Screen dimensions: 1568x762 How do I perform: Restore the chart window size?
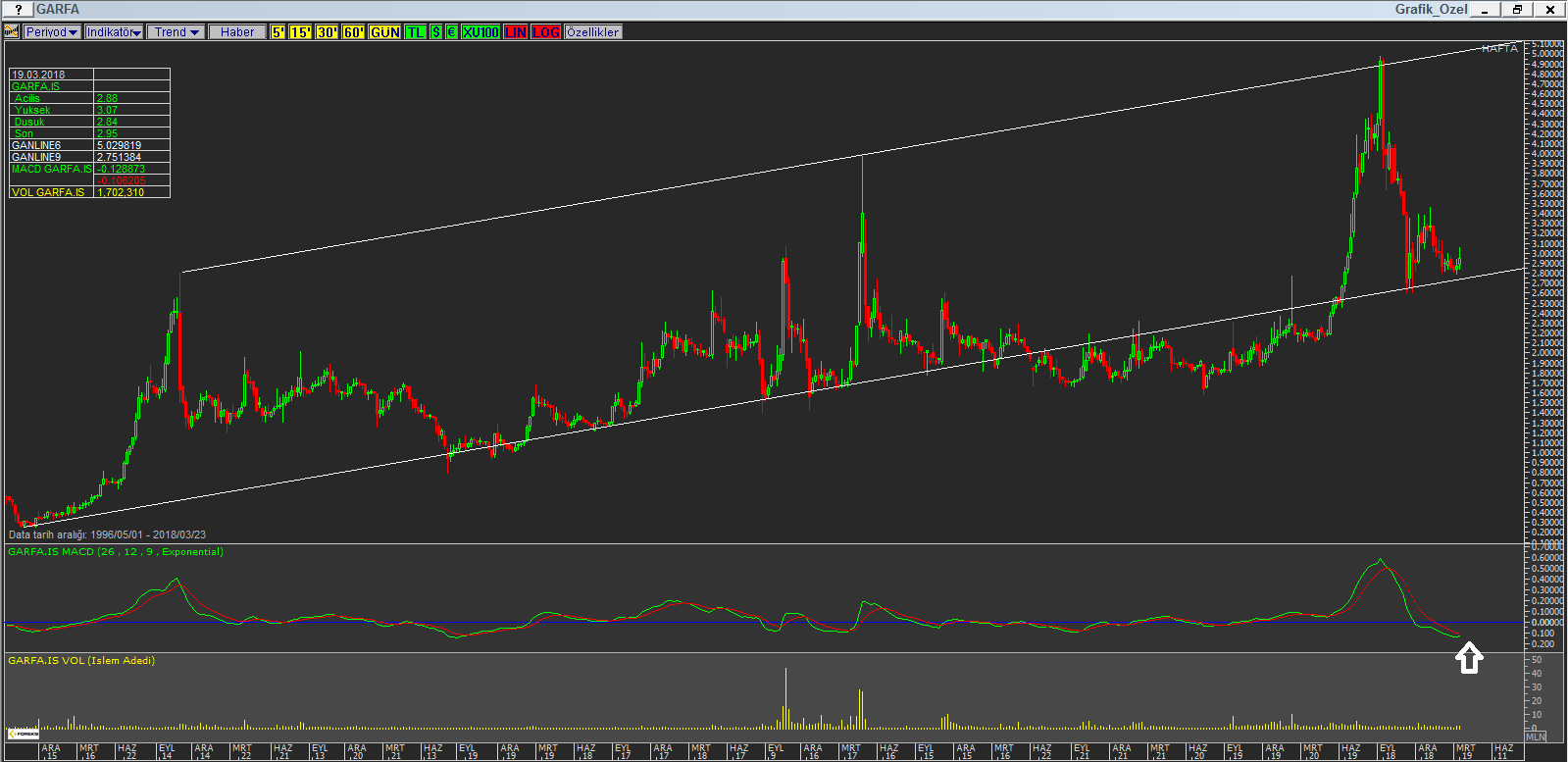tap(1517, 10)
